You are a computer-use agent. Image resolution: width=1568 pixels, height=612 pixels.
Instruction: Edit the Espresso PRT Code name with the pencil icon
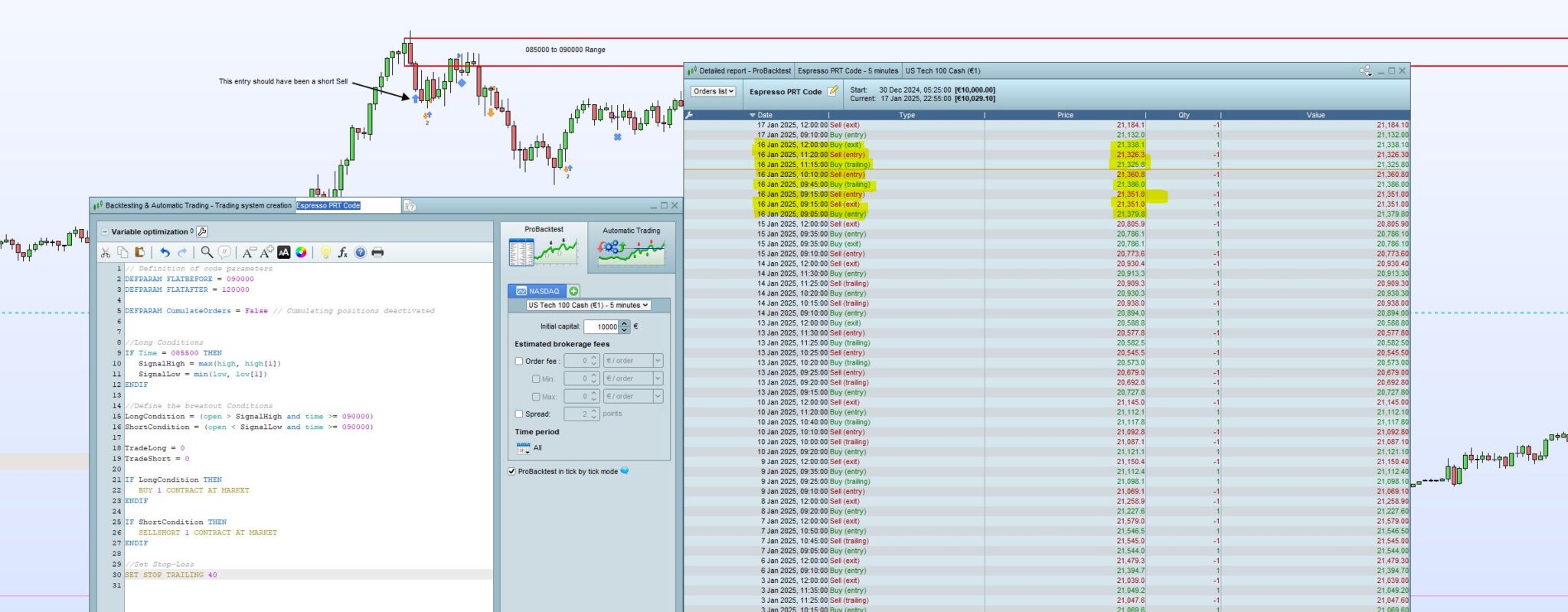click(833, 91)
